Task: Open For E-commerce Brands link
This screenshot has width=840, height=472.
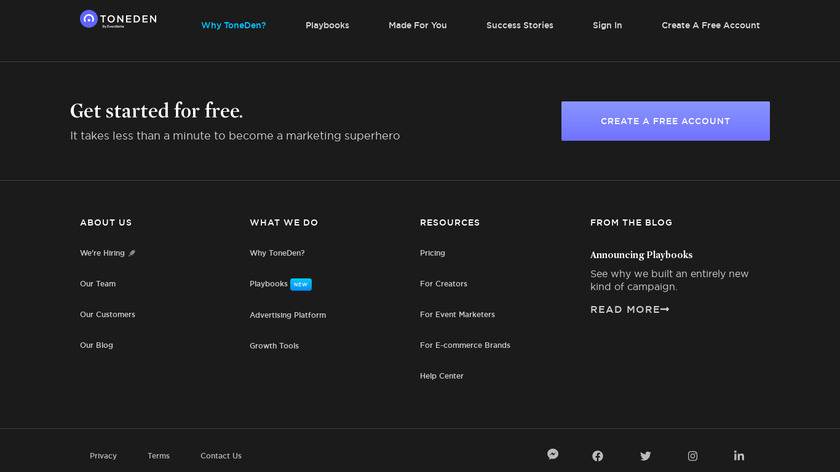Action: click(x=465, y=345)
